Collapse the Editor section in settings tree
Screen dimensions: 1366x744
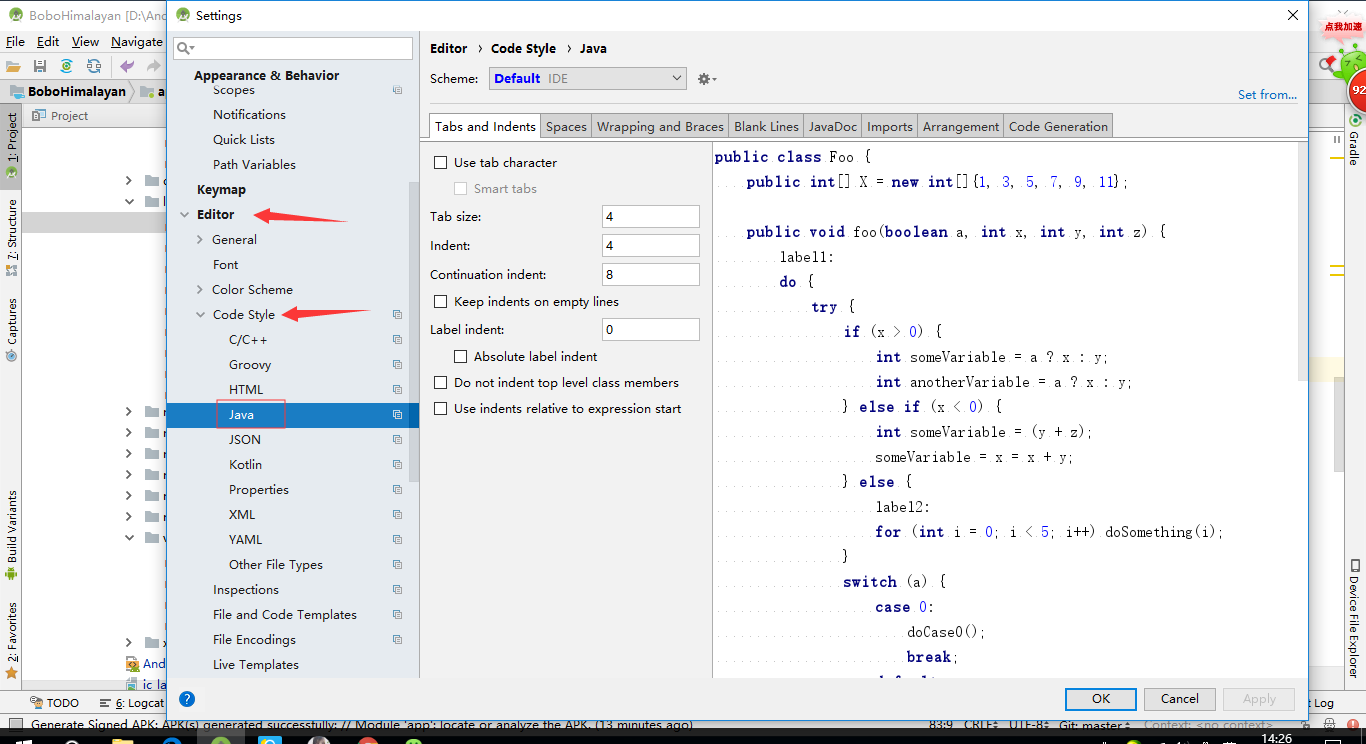(184, 215)
